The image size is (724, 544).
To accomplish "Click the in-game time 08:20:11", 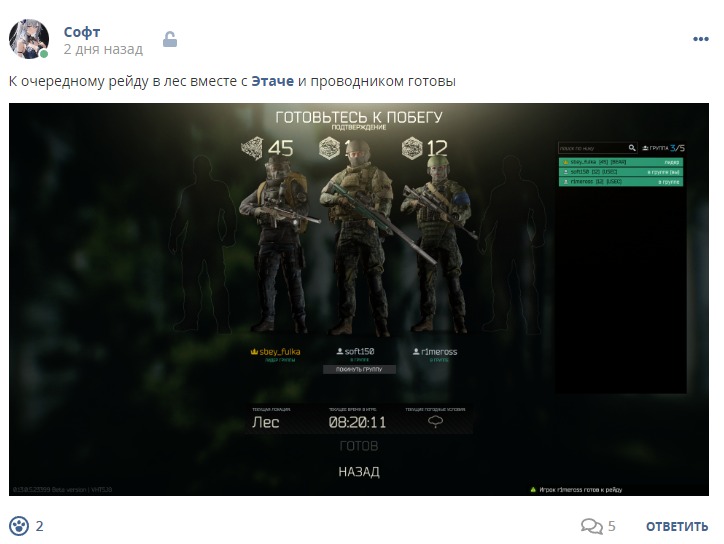I will coord(357,422).
